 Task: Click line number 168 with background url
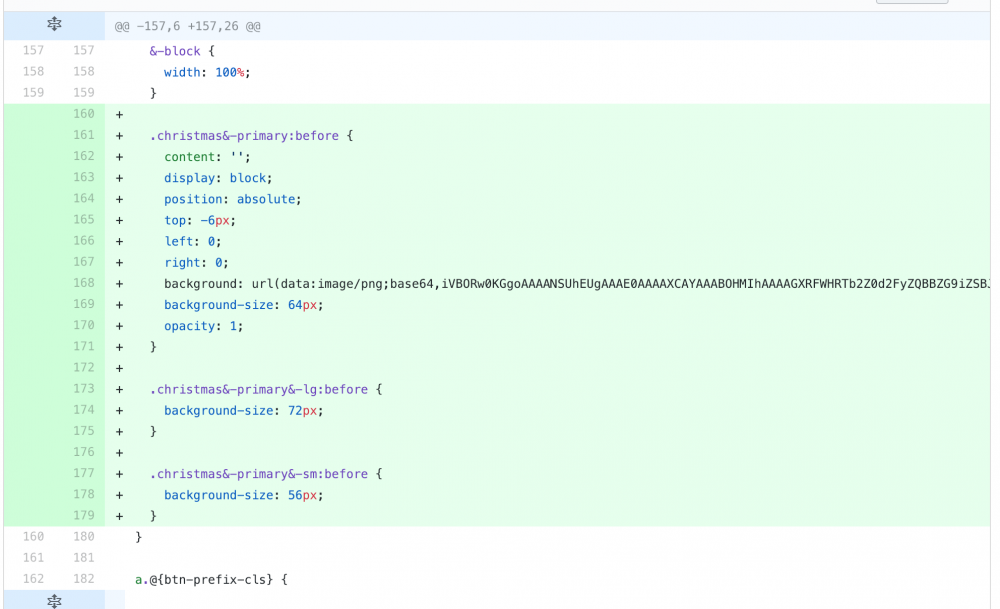coord(83,284)
